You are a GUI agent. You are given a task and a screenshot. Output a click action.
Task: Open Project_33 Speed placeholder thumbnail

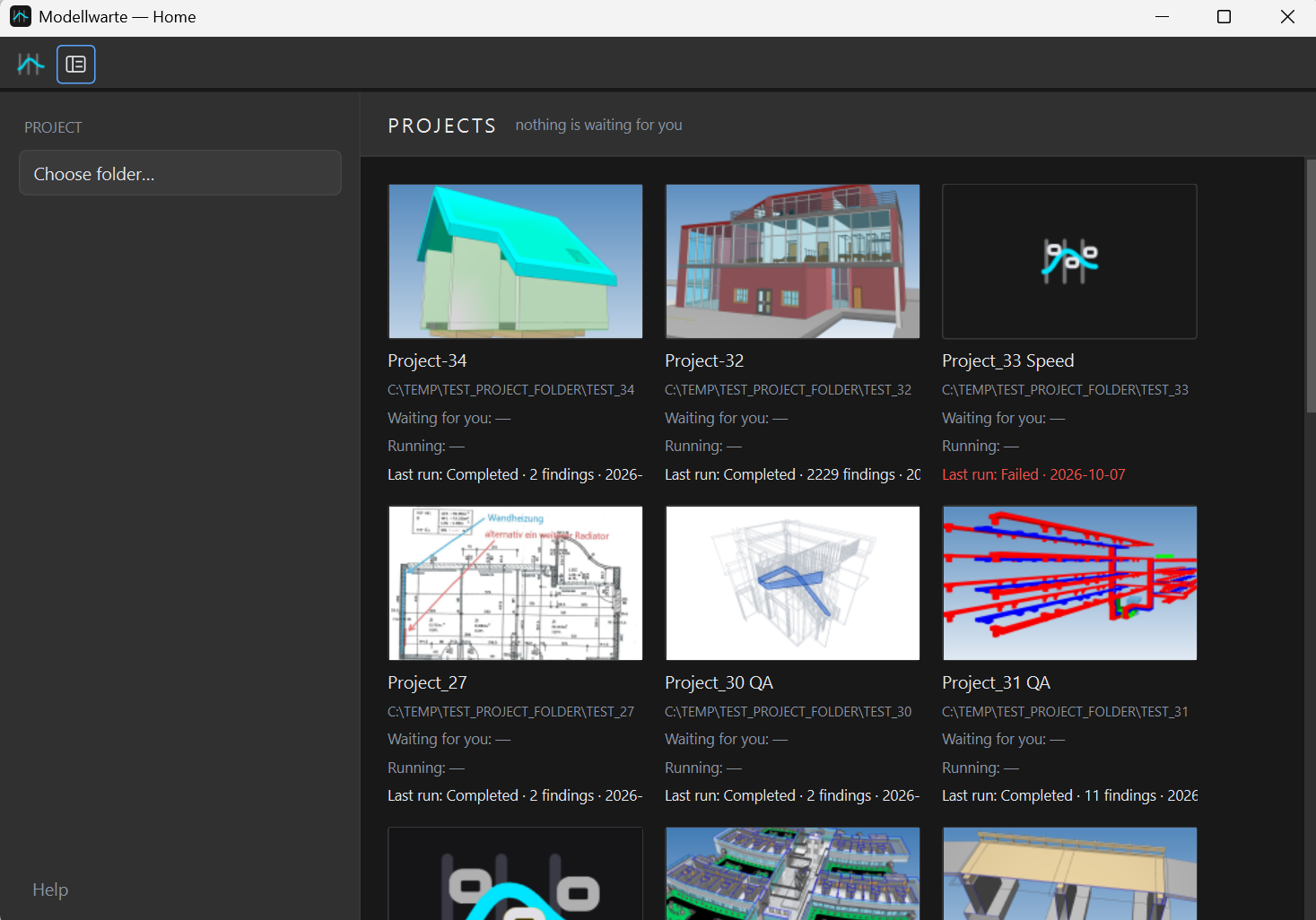pyautogui.click(x=1069, y=262)
